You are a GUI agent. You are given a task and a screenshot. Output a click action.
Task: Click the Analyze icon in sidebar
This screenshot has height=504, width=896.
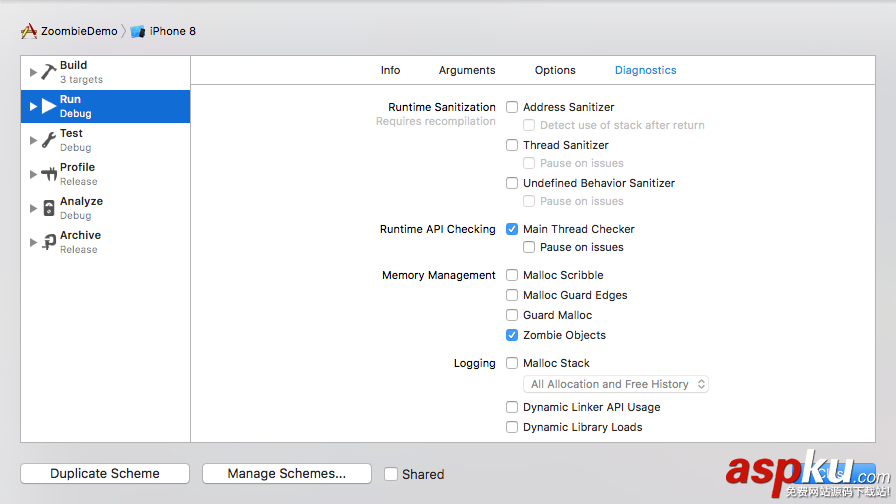(x=49, y=208)
